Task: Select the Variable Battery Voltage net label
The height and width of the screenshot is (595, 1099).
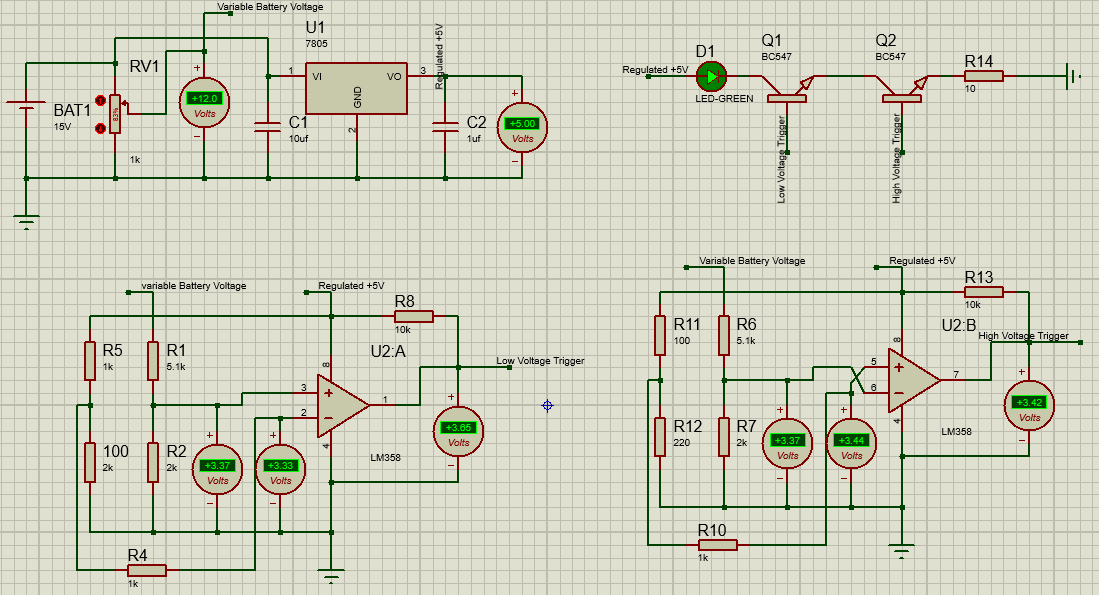Action: tap(269, 7)
